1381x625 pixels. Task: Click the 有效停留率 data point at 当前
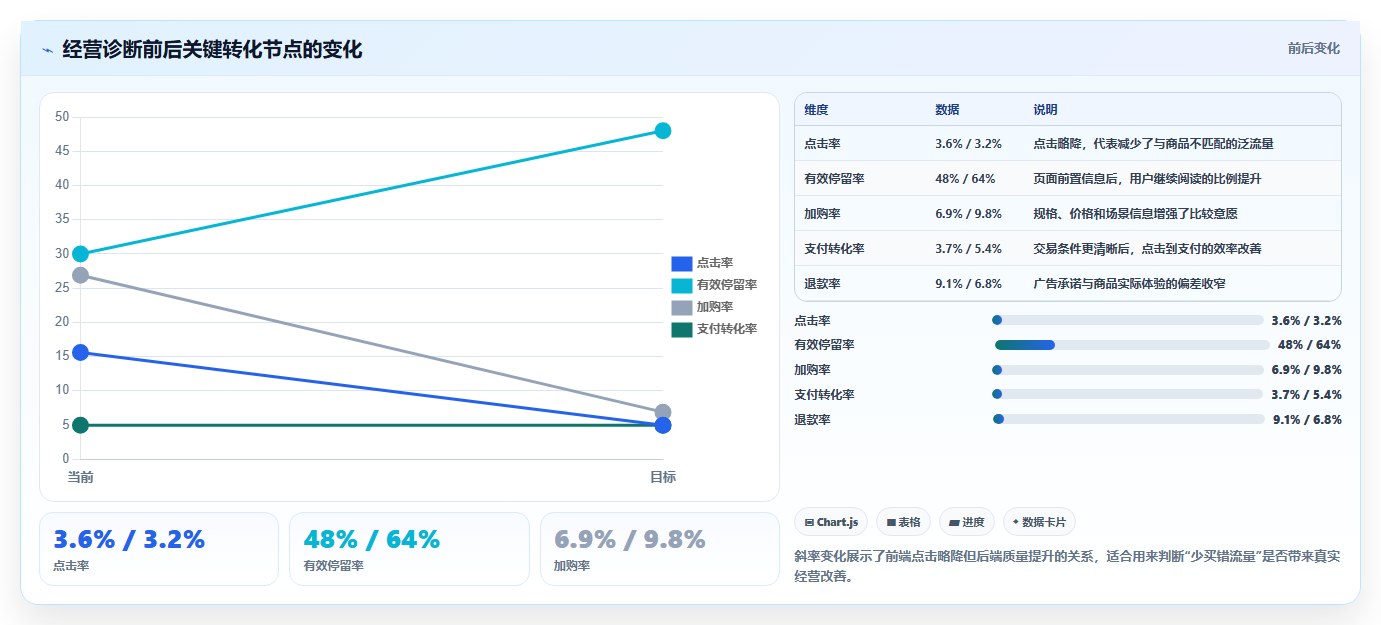pos(80,254)
